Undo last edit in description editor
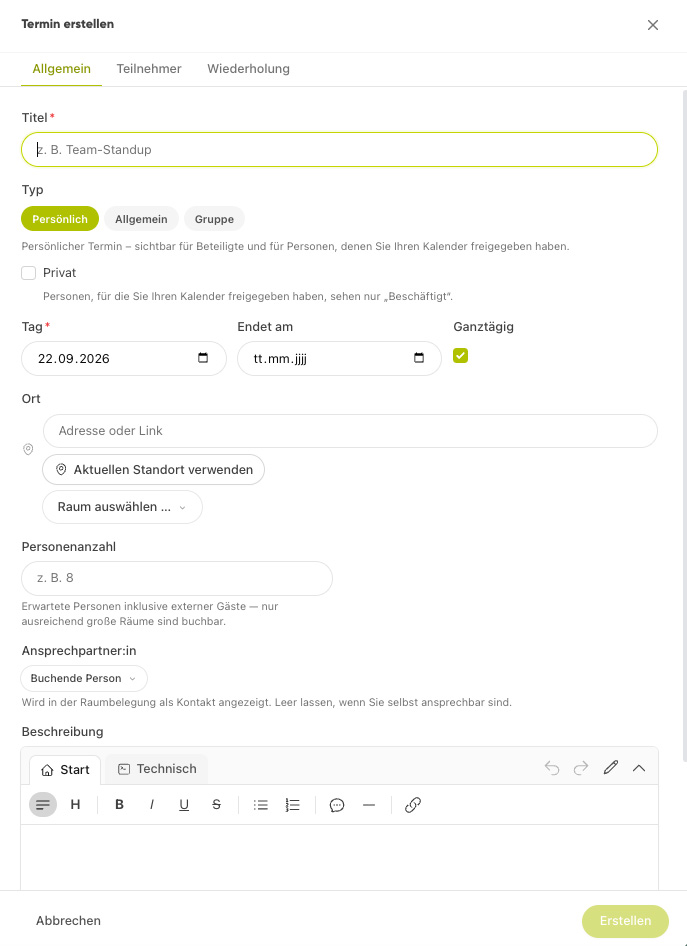The width and height of the screenshot is (687, 946). (552, 768)
